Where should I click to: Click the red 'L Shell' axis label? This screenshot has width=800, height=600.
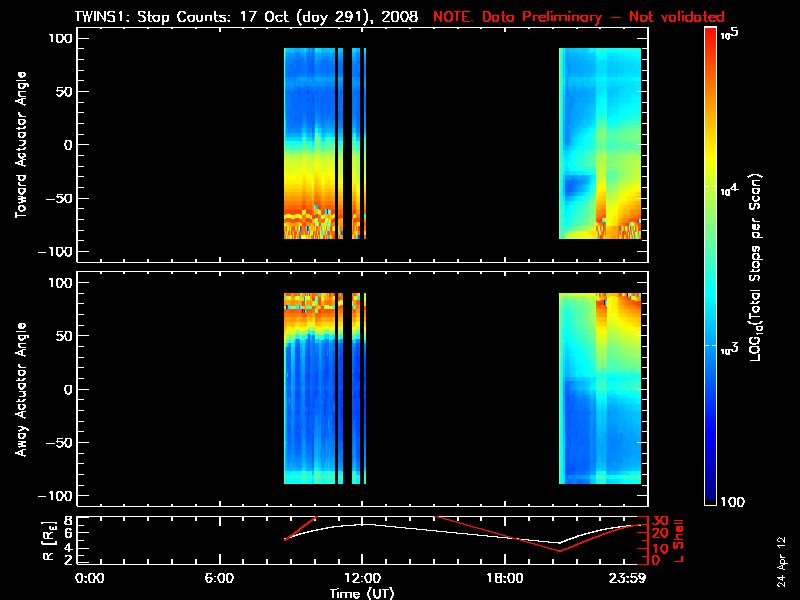point(679,540)
